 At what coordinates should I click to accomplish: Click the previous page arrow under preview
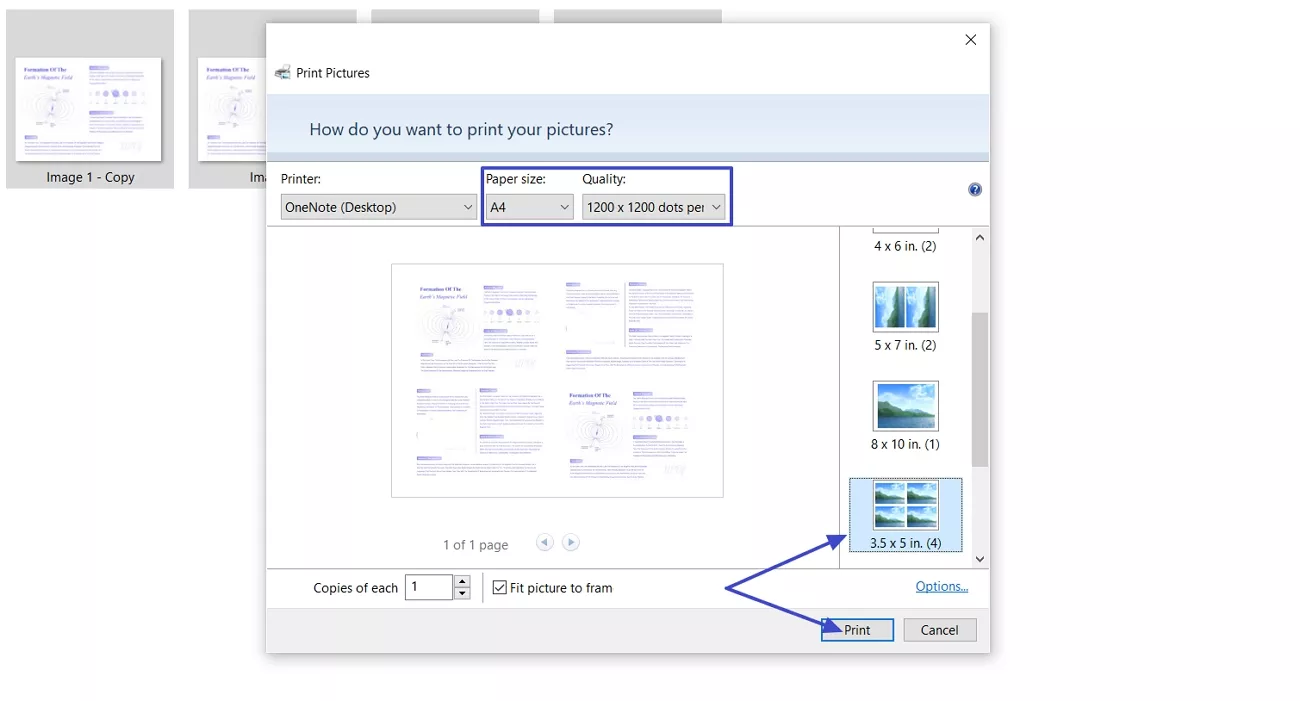pyautogui.click(x=544, y=541)
